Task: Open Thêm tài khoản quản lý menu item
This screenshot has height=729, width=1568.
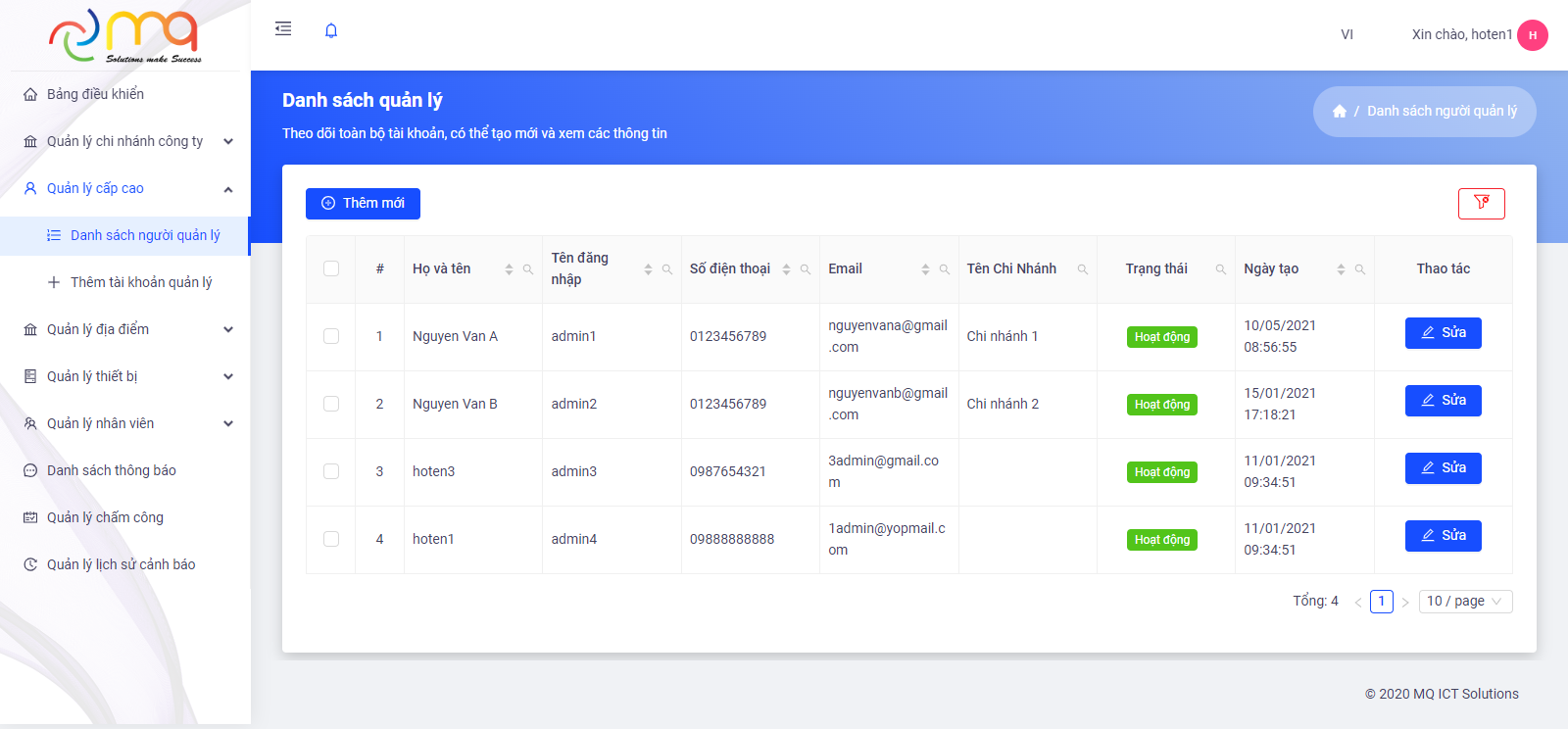Action: 141,282
